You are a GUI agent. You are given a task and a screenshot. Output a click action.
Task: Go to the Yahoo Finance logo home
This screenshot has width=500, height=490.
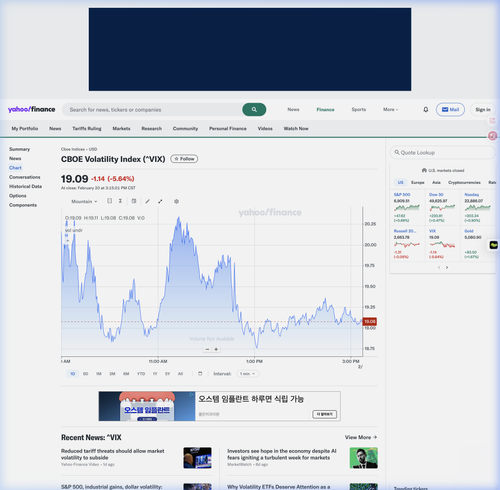[x=32, y=109]
